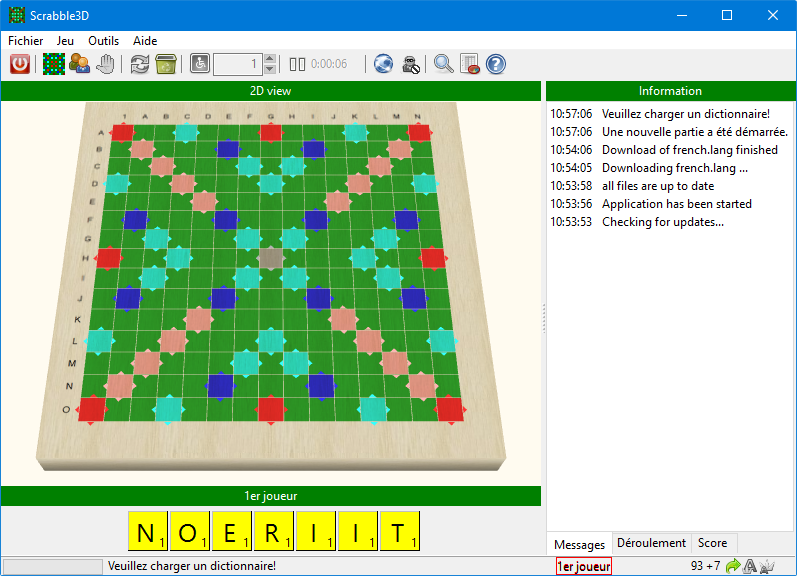797x576 pixels.
Task: Open the Outils menu
Action: point(103,41)
